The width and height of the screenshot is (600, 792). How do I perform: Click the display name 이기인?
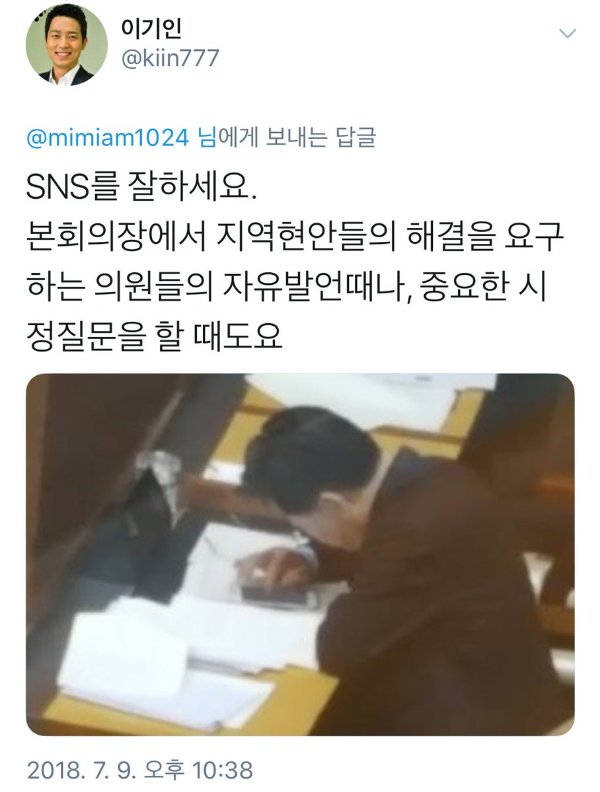[x=151, y=28]
